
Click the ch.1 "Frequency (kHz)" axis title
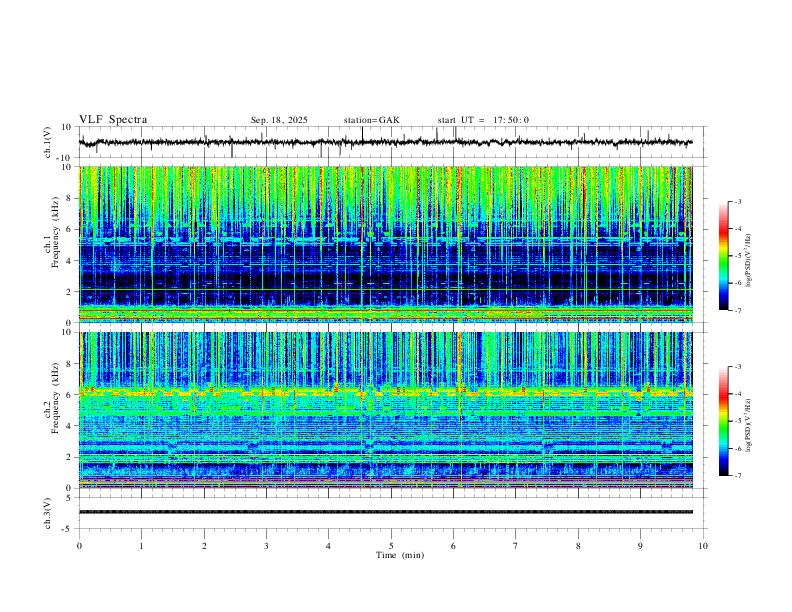click(55, 232)
